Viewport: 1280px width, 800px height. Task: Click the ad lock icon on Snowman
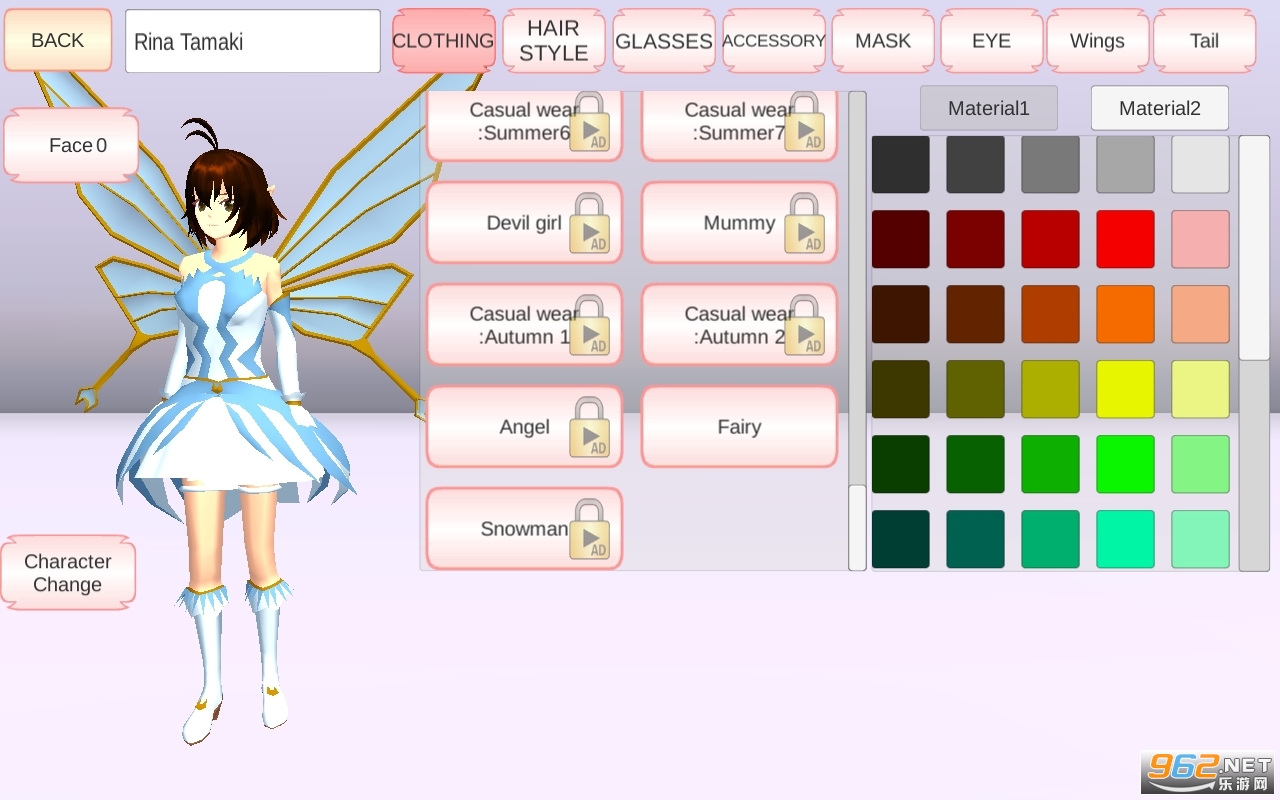(x=590, y=530)
